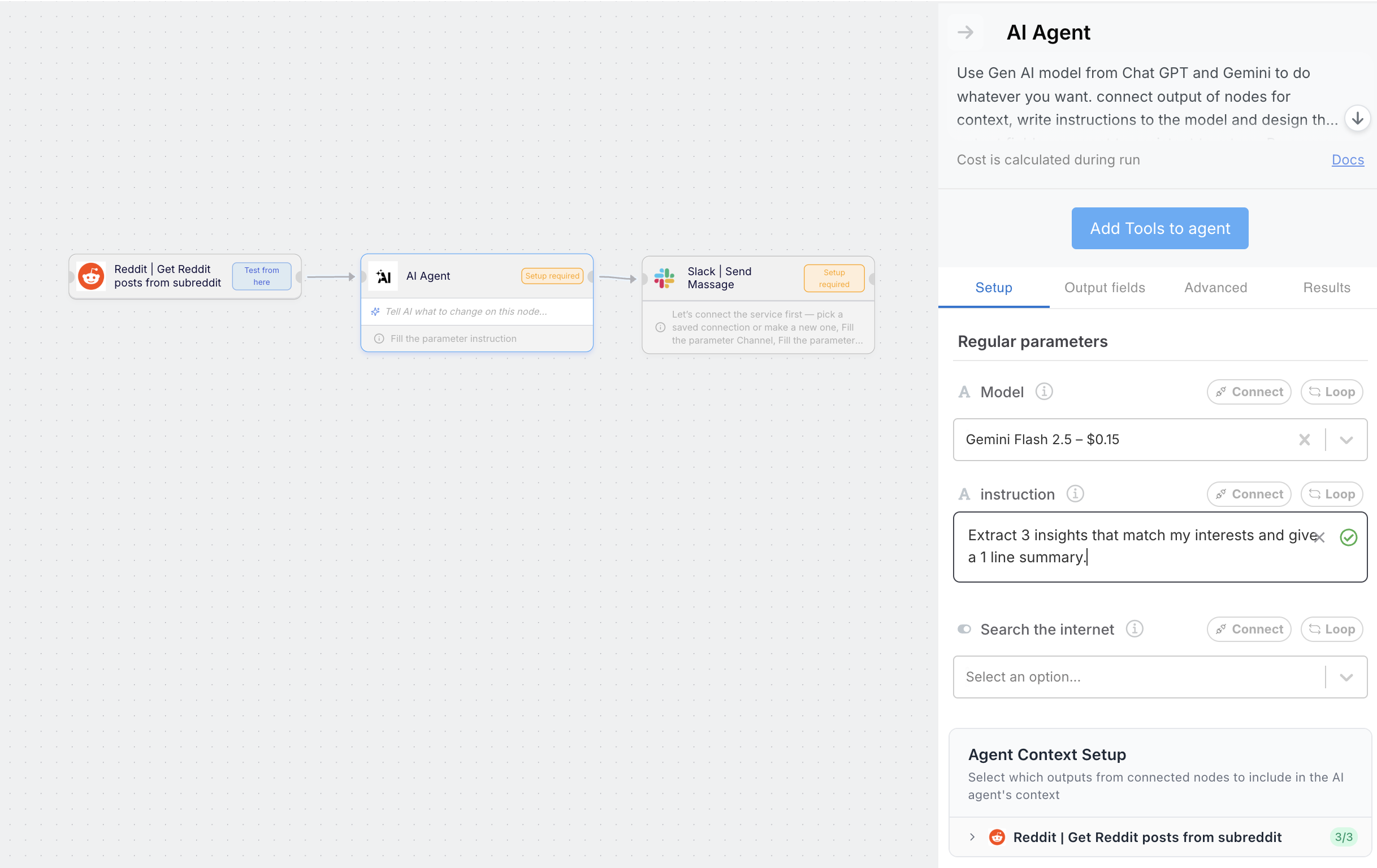Clear the instruction text with X icon

tap(1319, 537)
